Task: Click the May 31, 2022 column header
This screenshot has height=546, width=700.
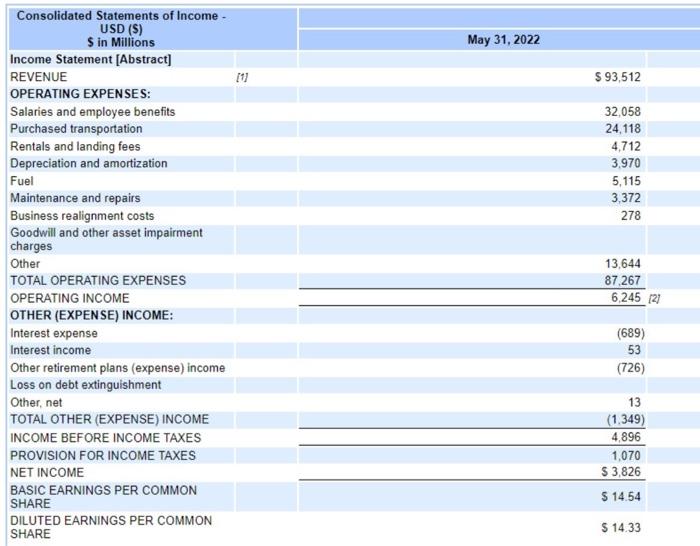Action: coord(504,40)
